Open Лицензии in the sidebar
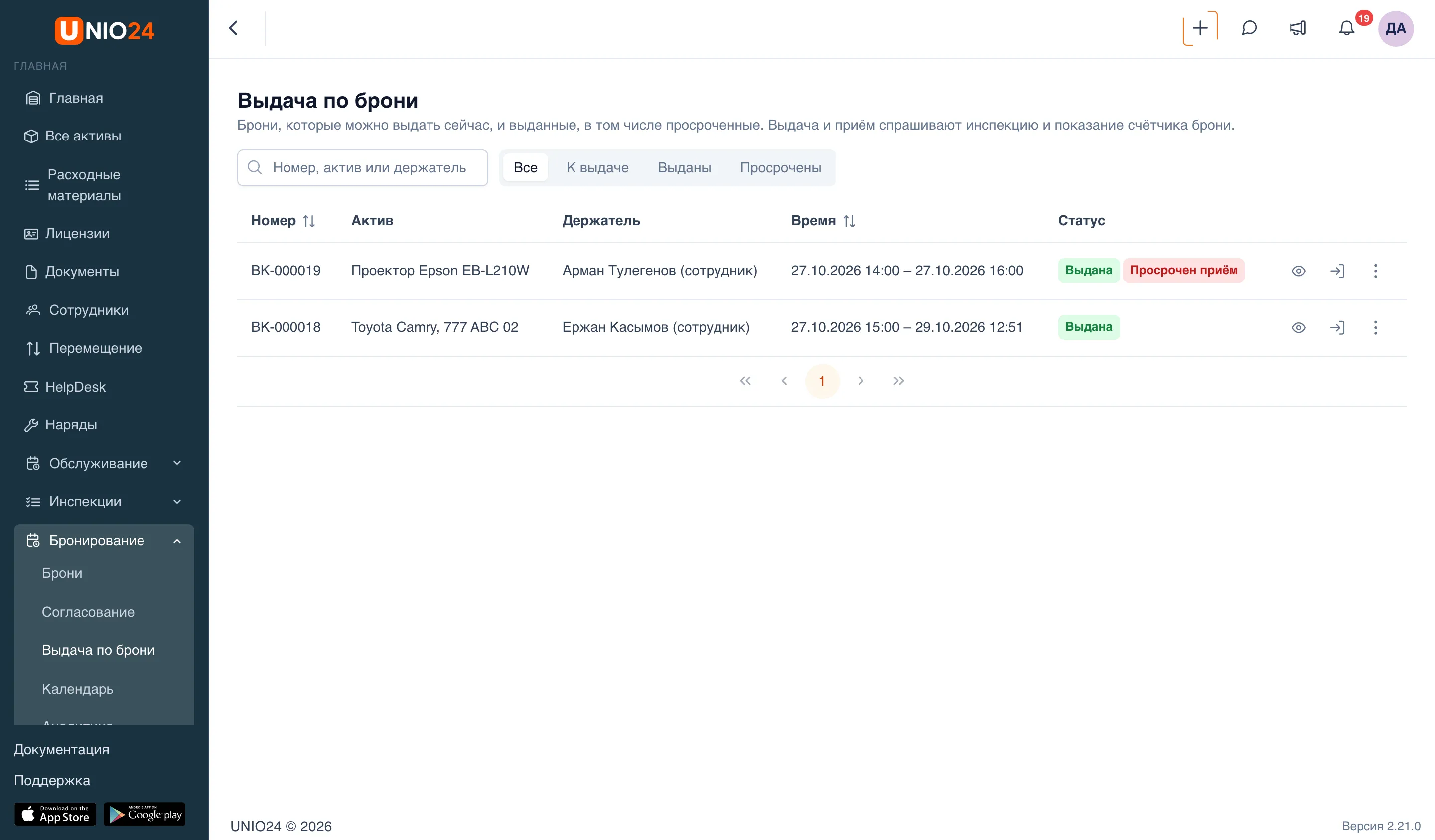 [x=104, y=234]
